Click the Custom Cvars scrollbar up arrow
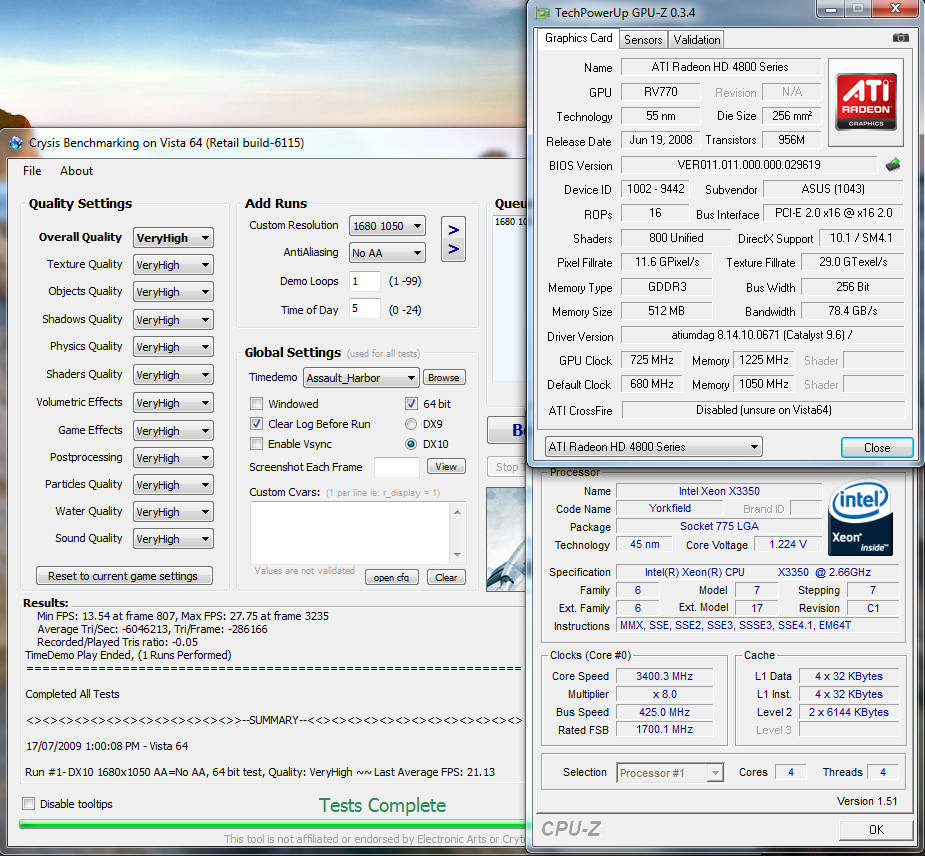This screenshot has width=925, height=856. coord(457,512)
